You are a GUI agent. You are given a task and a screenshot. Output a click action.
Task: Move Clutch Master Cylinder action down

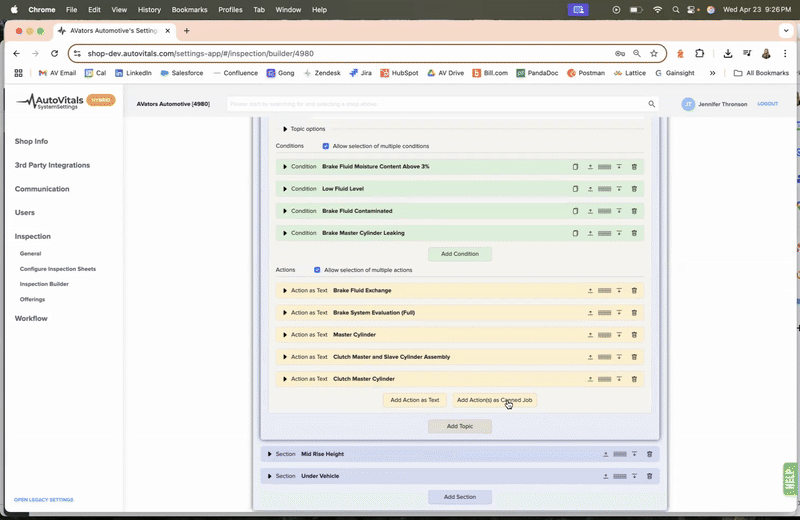(x=619, y=379)
